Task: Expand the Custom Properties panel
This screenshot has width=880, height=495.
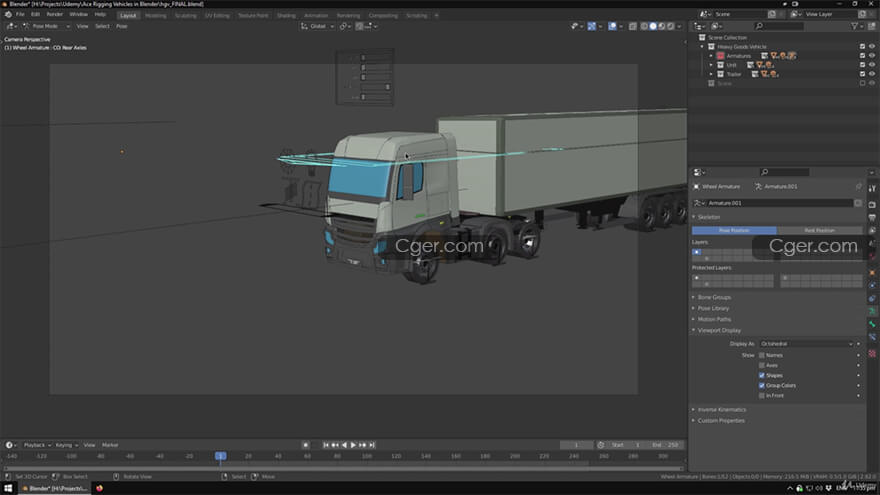Action: (x=721, y=420)
